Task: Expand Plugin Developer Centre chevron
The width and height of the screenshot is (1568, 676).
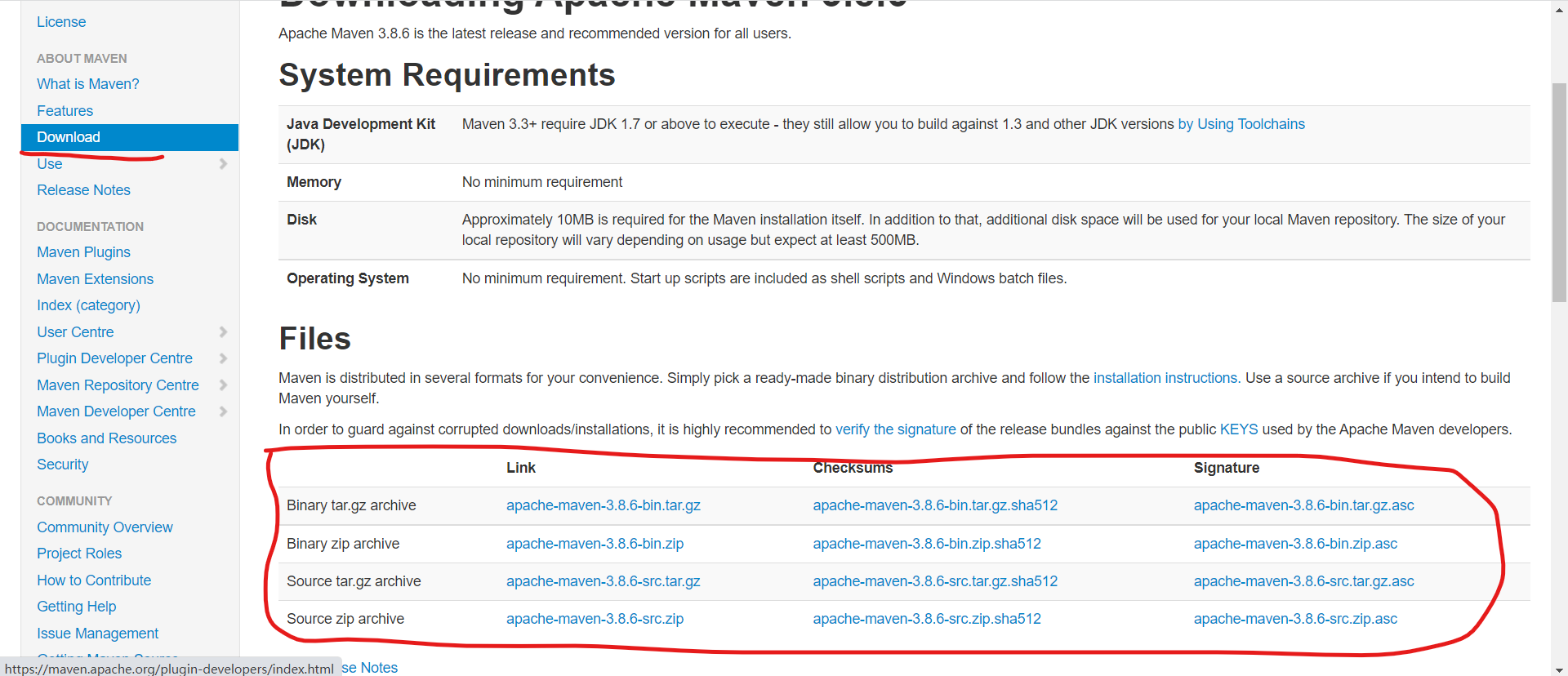Action: coord(223,358)
